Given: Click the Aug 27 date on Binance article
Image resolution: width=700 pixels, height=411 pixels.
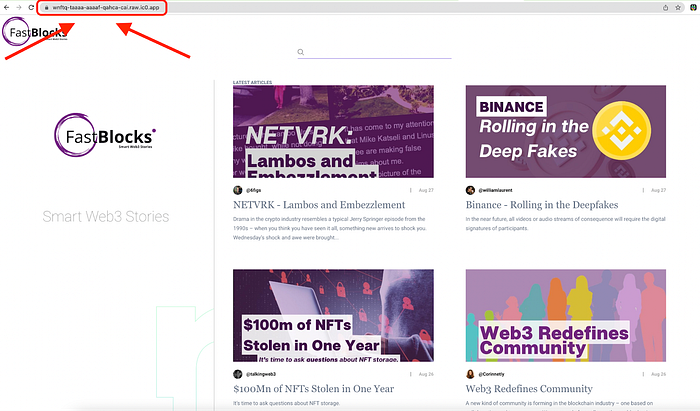Looking at the screenshot, I should click(658, 190).
